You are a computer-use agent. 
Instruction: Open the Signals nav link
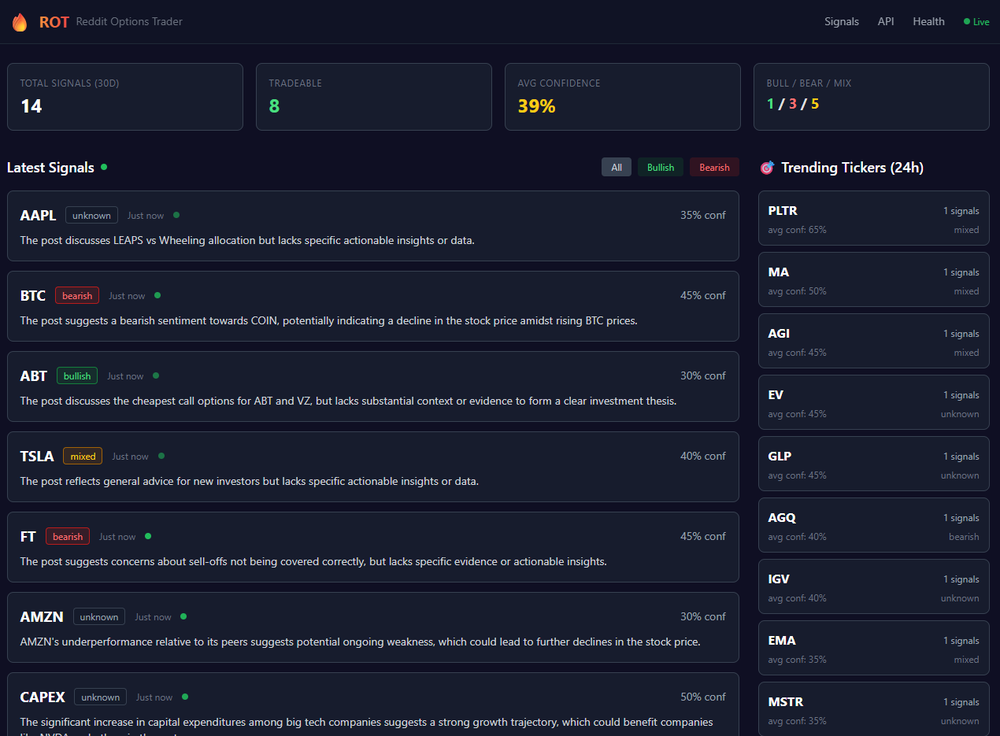[x=841, y=22]
